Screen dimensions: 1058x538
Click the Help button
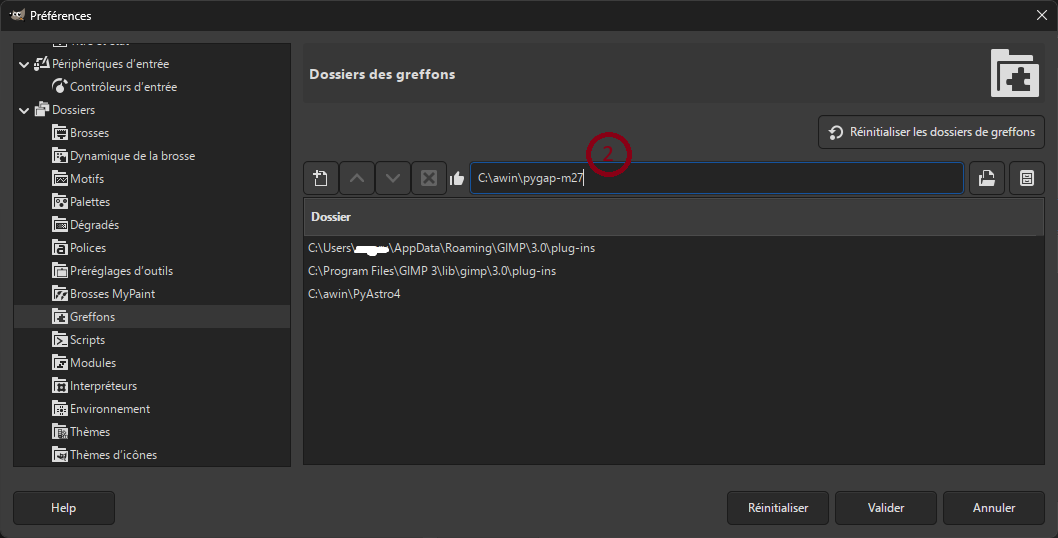63,508
